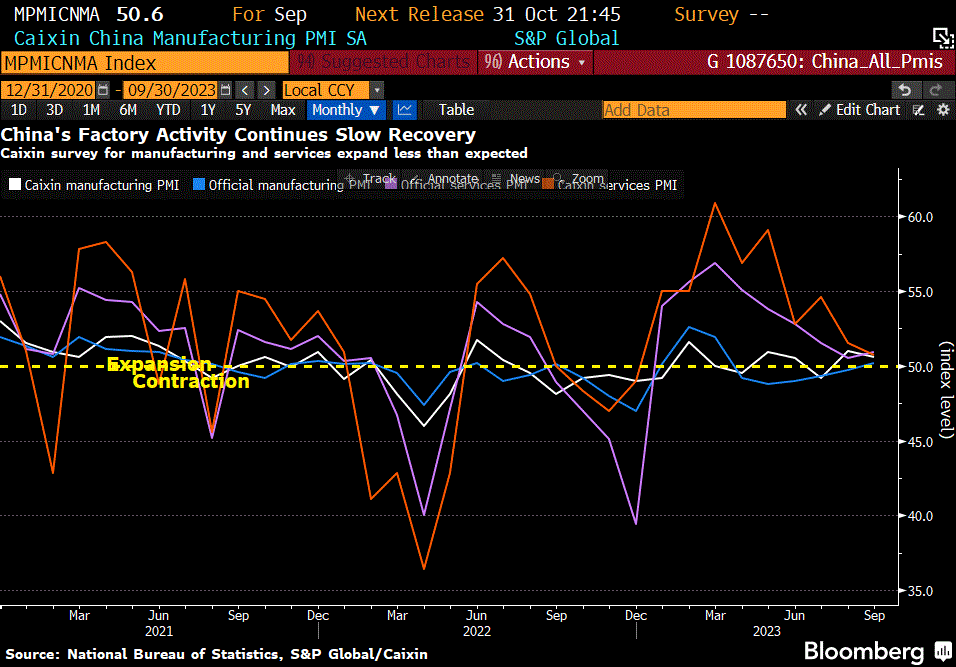956x667 pixels.
Task: Click the 60.0 y-axis label
Action: point(921,217)
